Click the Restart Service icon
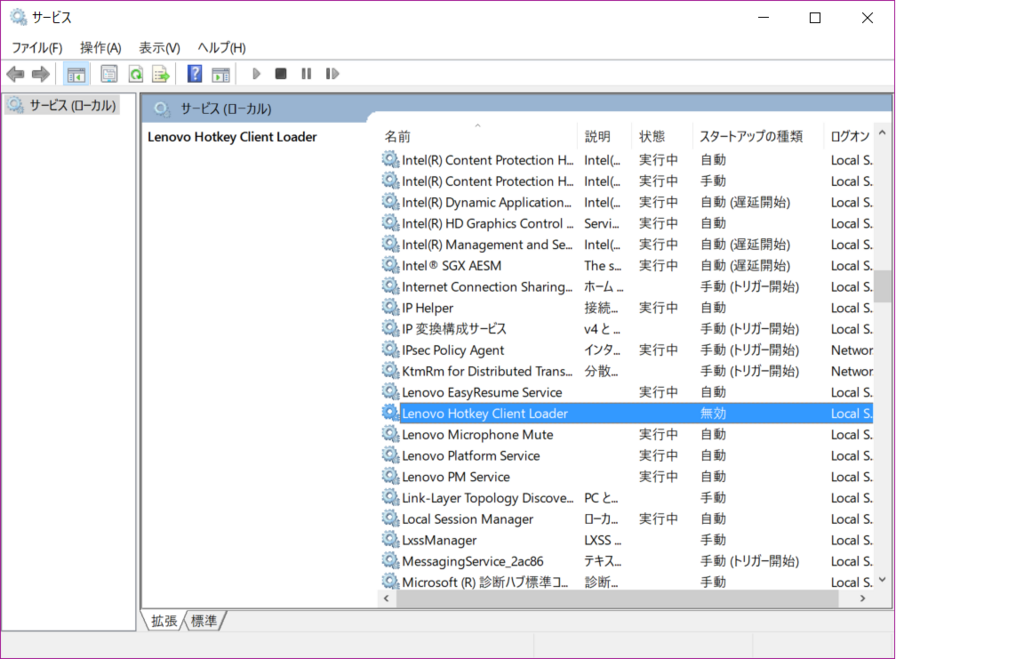 pyautogui.click(x=332, y=74)
